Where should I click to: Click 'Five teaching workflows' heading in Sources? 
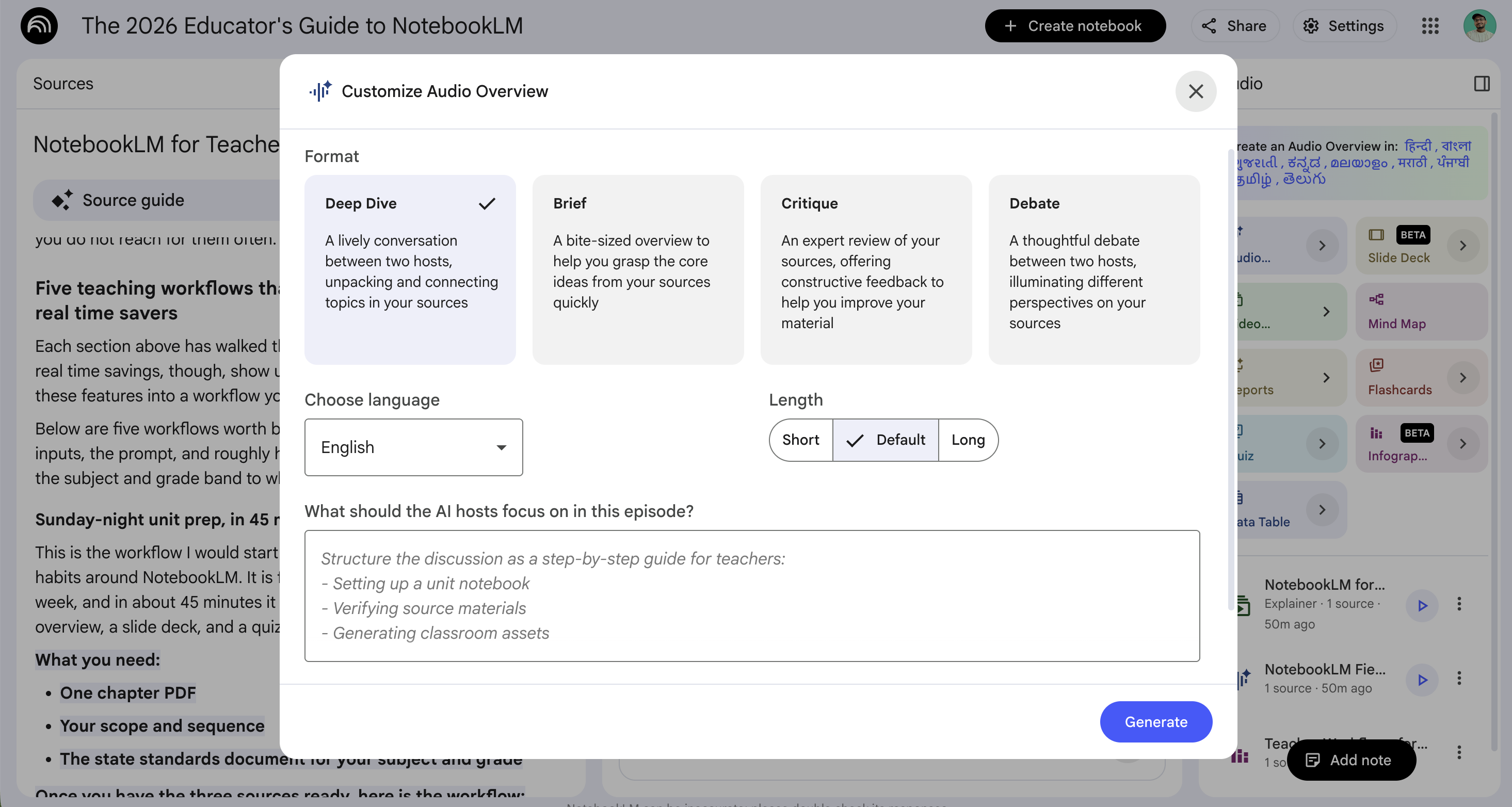coord(157,300)
